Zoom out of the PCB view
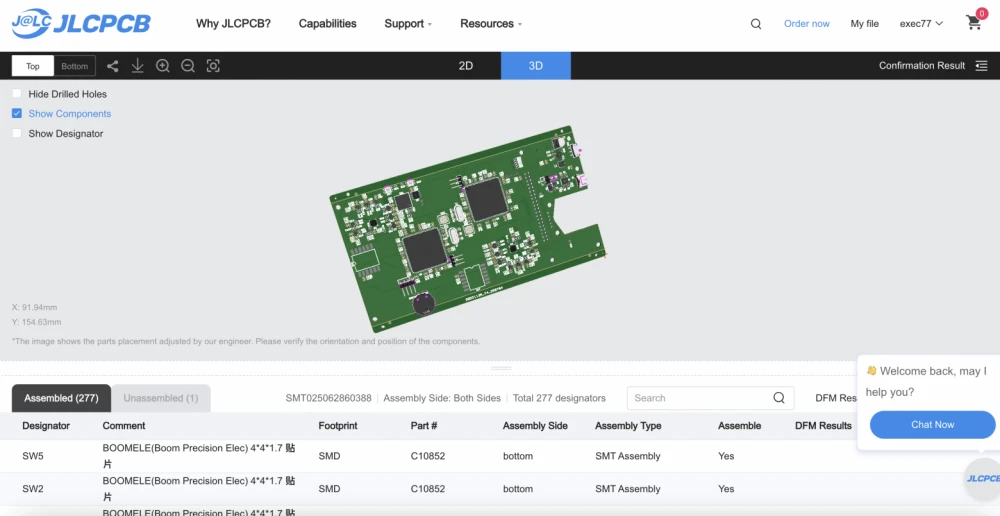The height and width of the screenshot is (516, 1000). coord(188,66)
